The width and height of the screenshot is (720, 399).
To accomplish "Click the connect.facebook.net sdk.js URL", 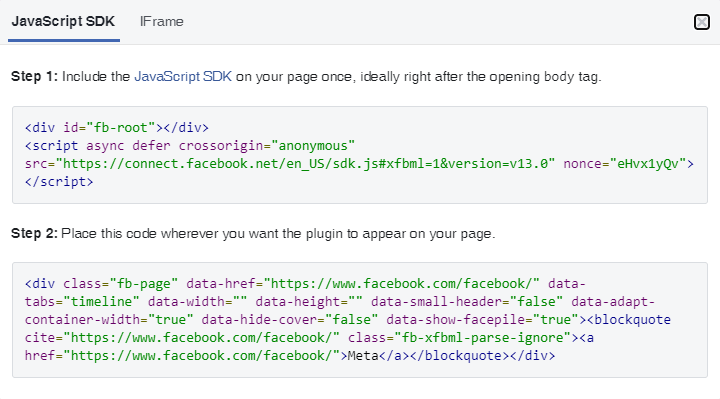I will 305,163.
